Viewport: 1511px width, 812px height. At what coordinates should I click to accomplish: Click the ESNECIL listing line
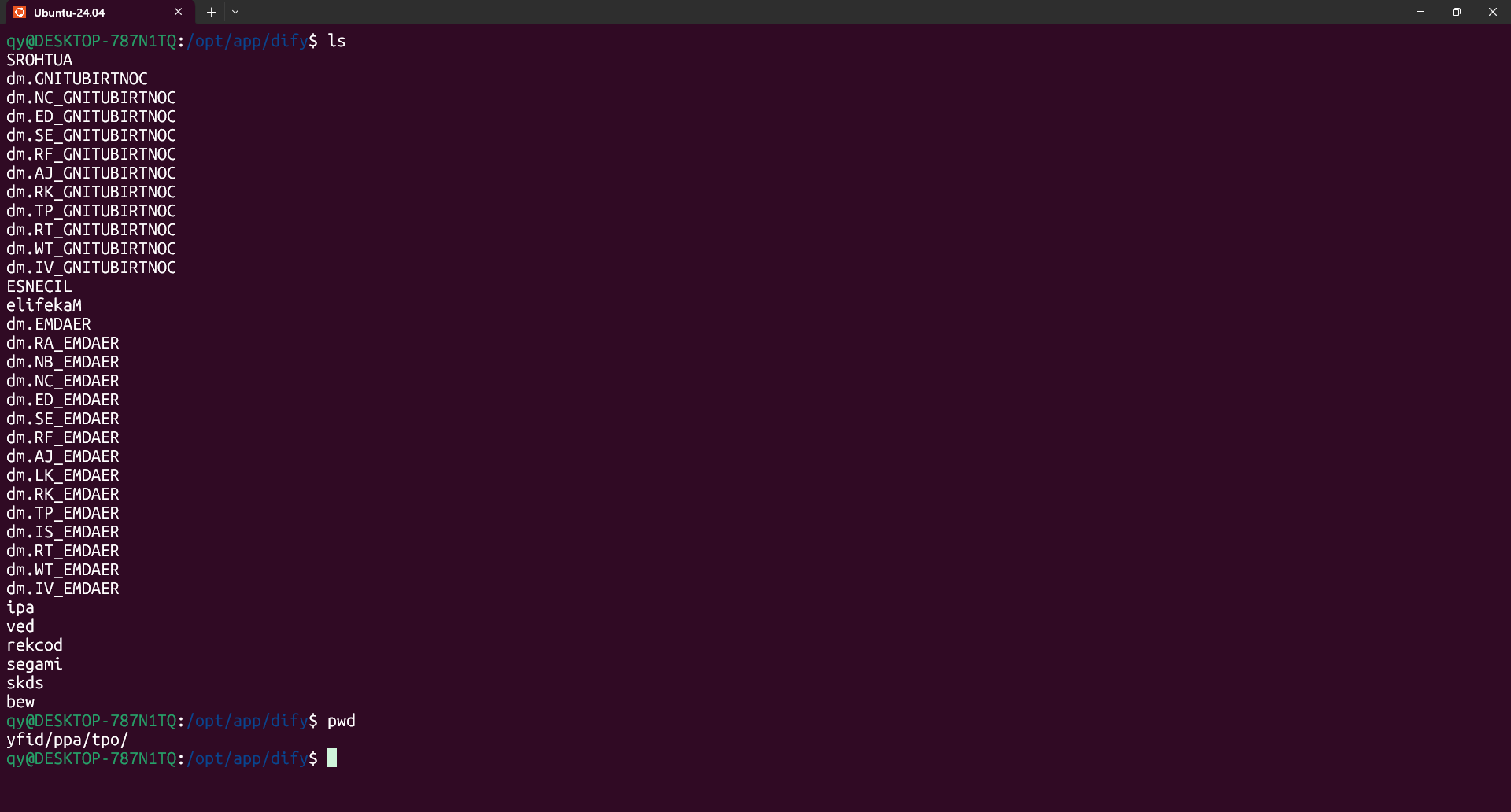(x=39, y=286)
